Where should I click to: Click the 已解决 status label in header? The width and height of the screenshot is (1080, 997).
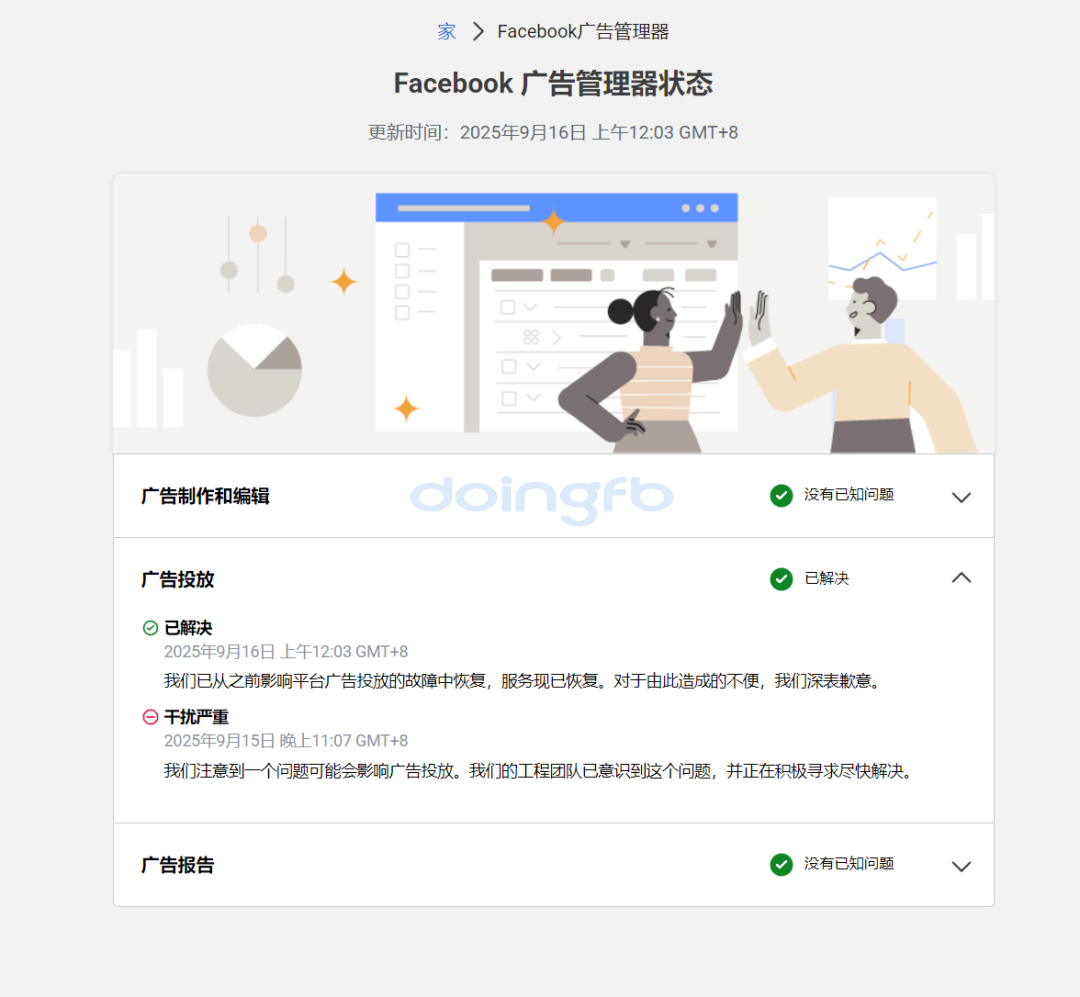click(827, 578)
